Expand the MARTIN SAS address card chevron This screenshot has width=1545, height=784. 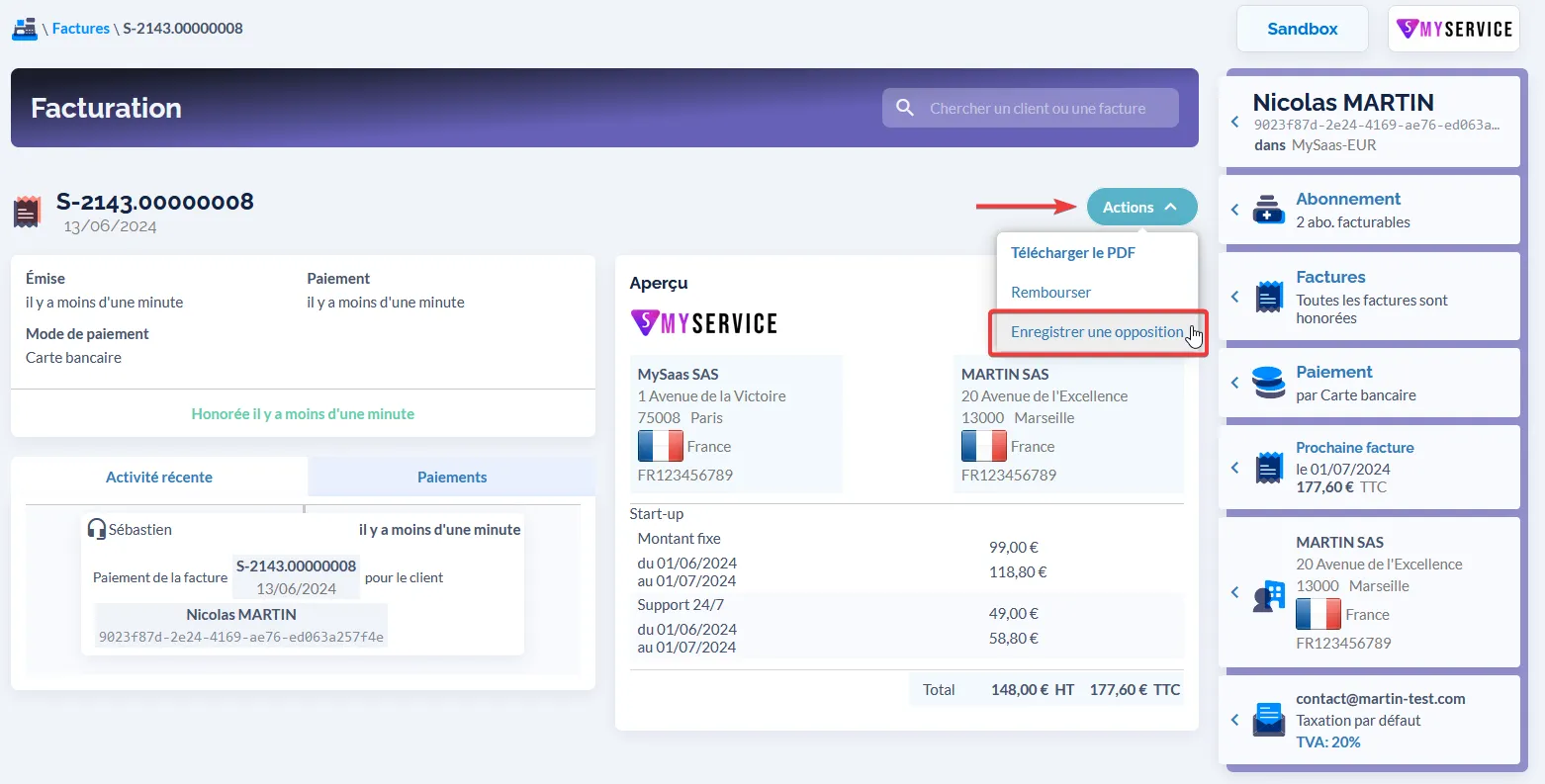[x=1235, y=592]
